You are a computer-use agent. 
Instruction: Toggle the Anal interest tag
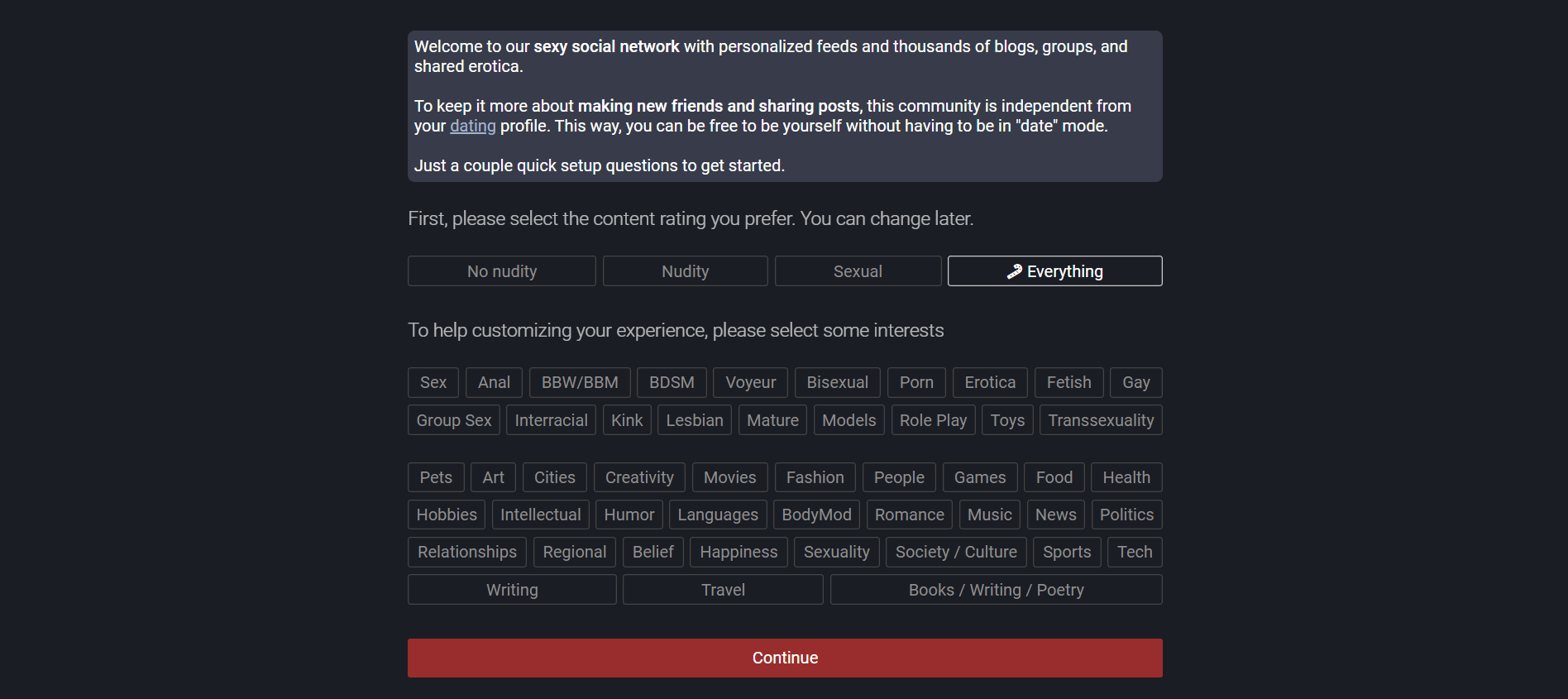[x=494, y=382]
